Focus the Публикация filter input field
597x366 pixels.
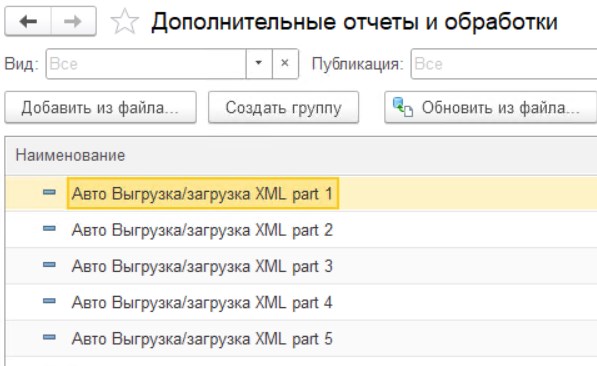click(x=504, y=64)
